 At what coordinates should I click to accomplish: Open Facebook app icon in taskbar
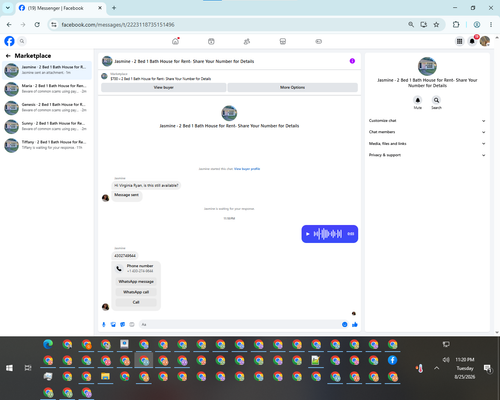click(392, 360)
